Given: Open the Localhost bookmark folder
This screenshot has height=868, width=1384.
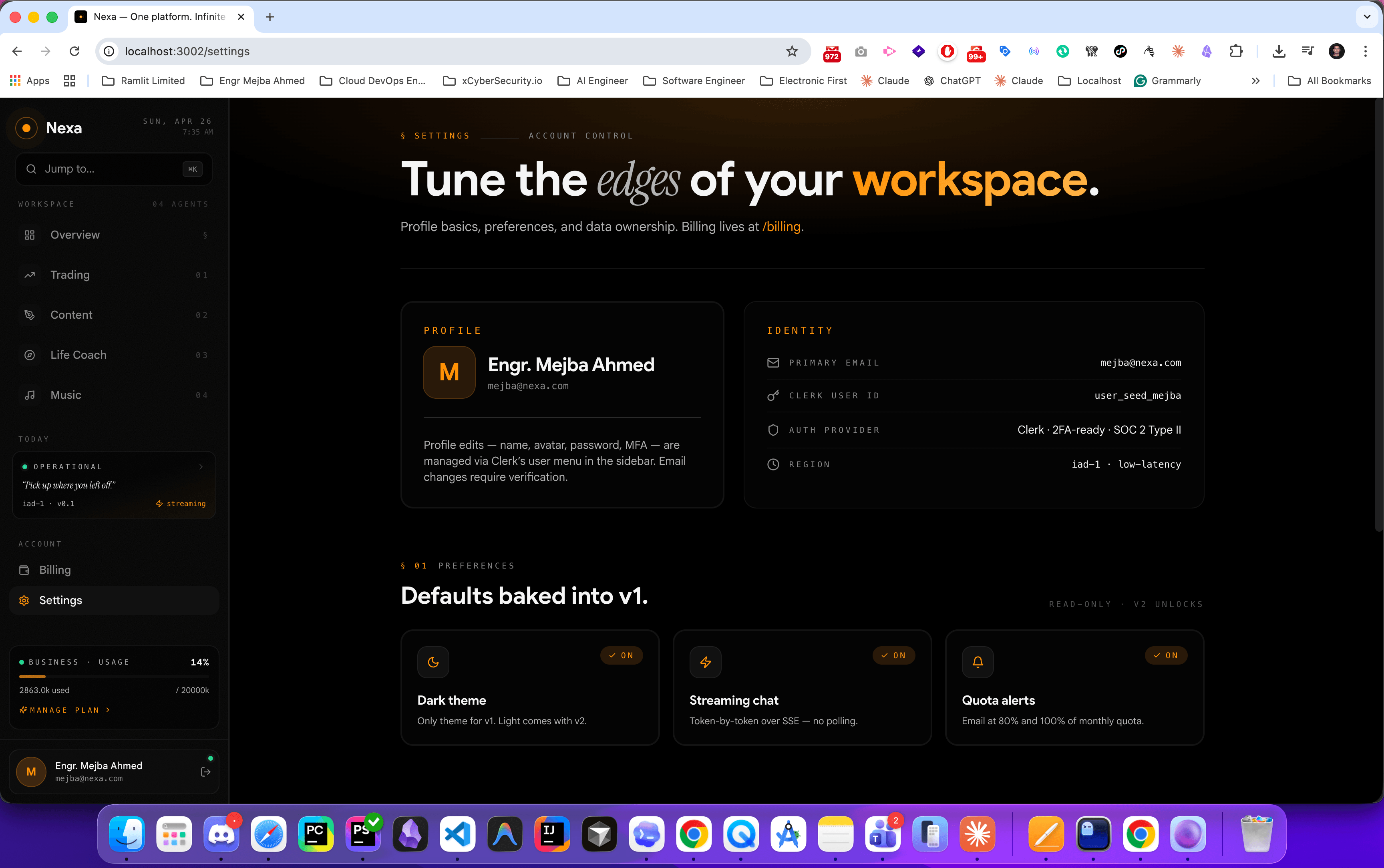Looking at the screenshot, I should pyautogui.click(x=1089, y=81).
